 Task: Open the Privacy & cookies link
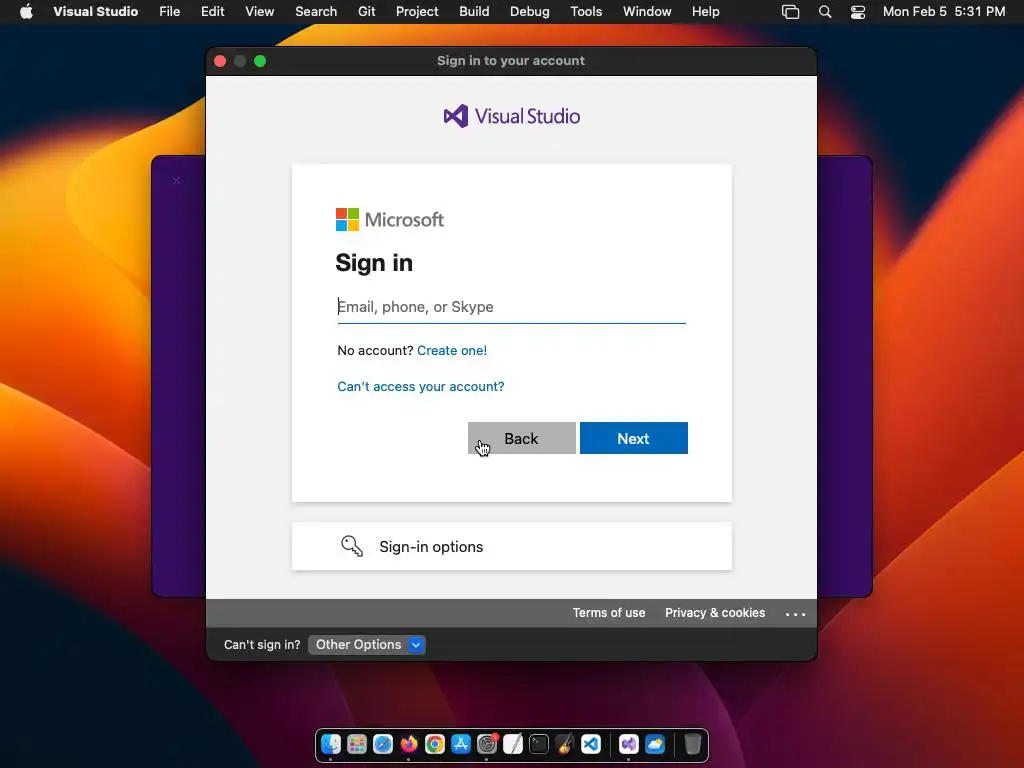pos(715,613)
